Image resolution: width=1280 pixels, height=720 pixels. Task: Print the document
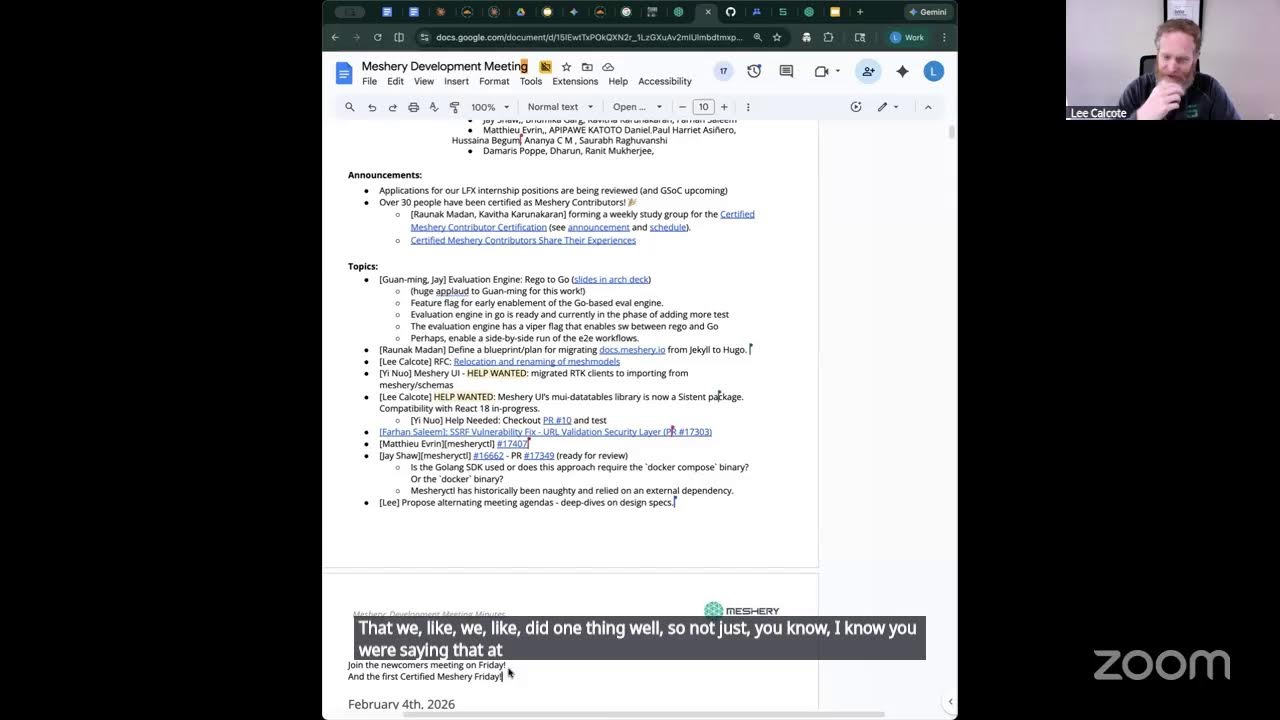413,107
